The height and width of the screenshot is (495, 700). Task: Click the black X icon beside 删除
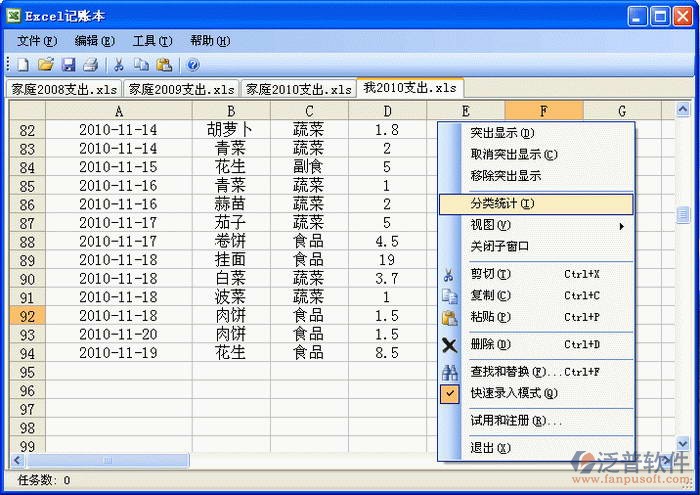[x=450, y=345]
